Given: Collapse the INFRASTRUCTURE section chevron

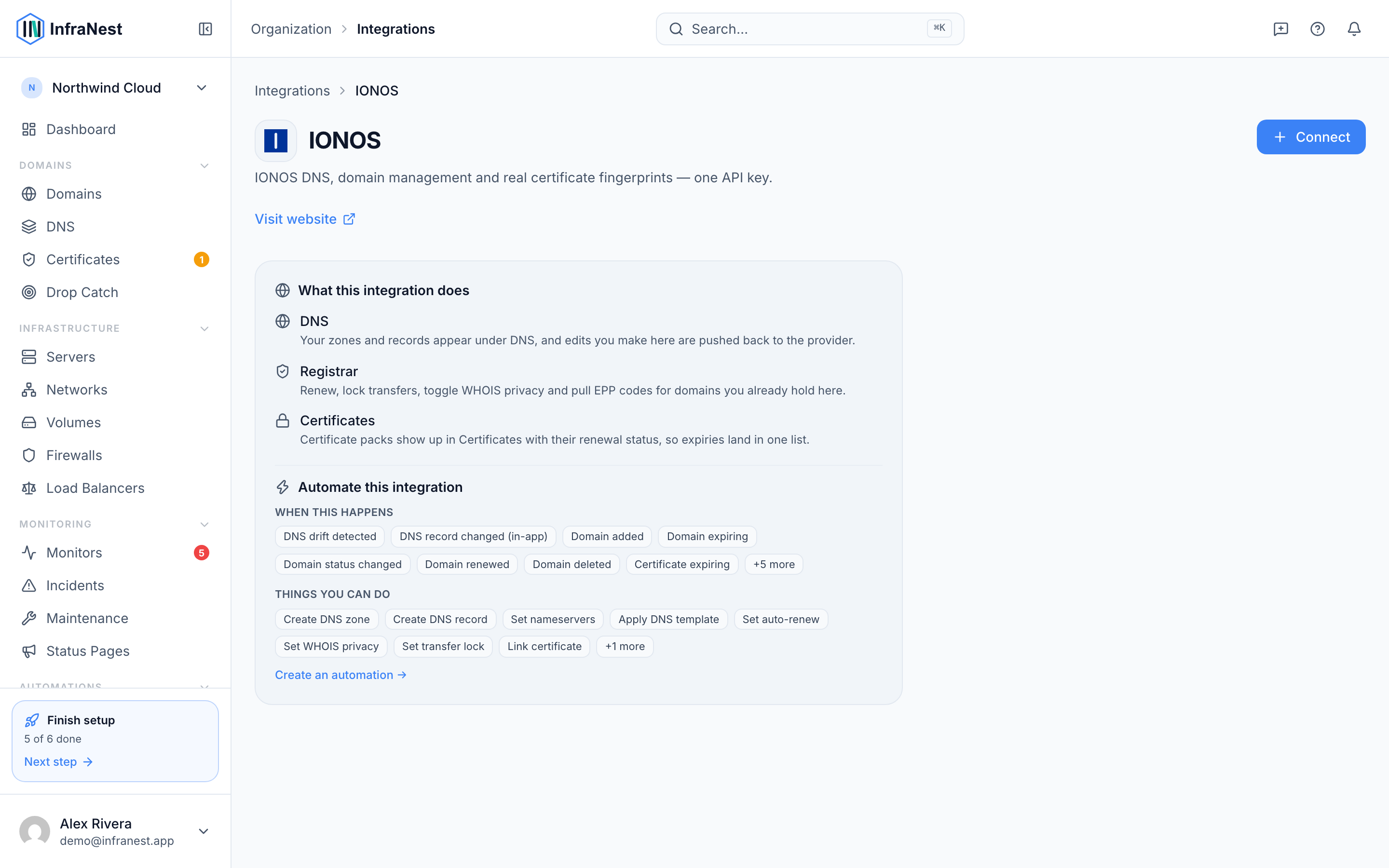Looking at the screenshot, I should point(204,329).
